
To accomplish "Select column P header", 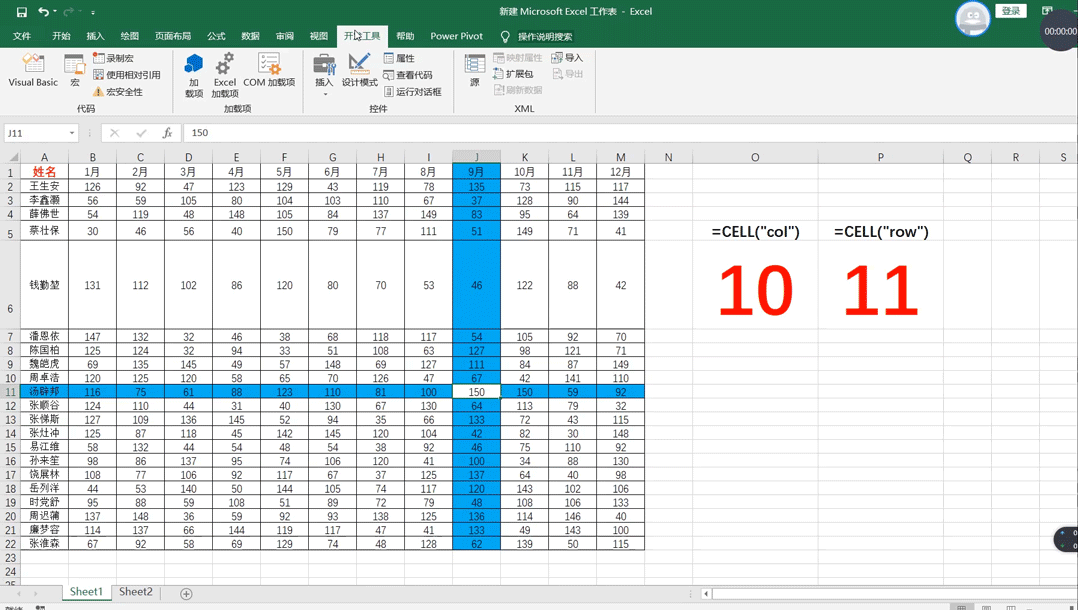I will tap(881, 157).
